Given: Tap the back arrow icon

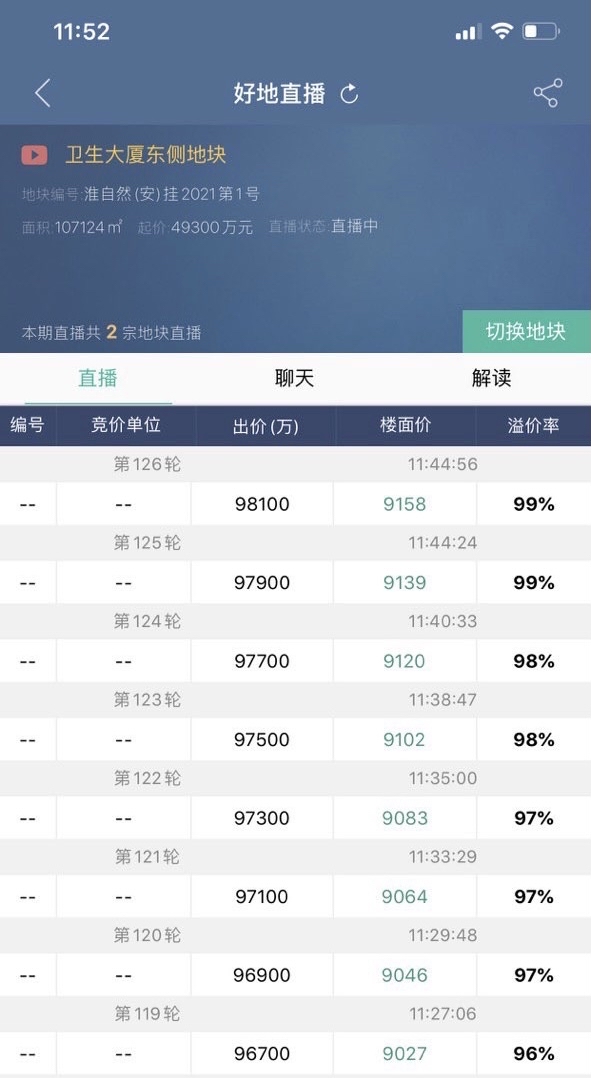Looking at the screenshot, I should point(43,93).
